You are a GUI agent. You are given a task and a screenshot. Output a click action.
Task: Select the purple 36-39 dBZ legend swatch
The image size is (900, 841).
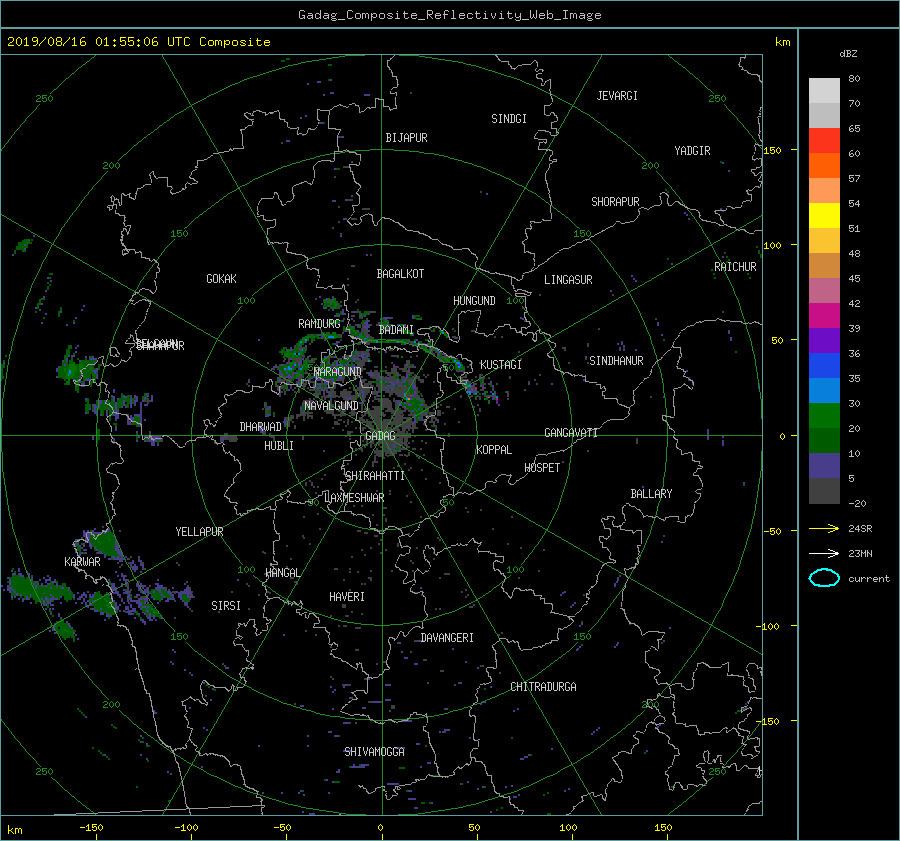pyautogui.click(x=824, y=341)
